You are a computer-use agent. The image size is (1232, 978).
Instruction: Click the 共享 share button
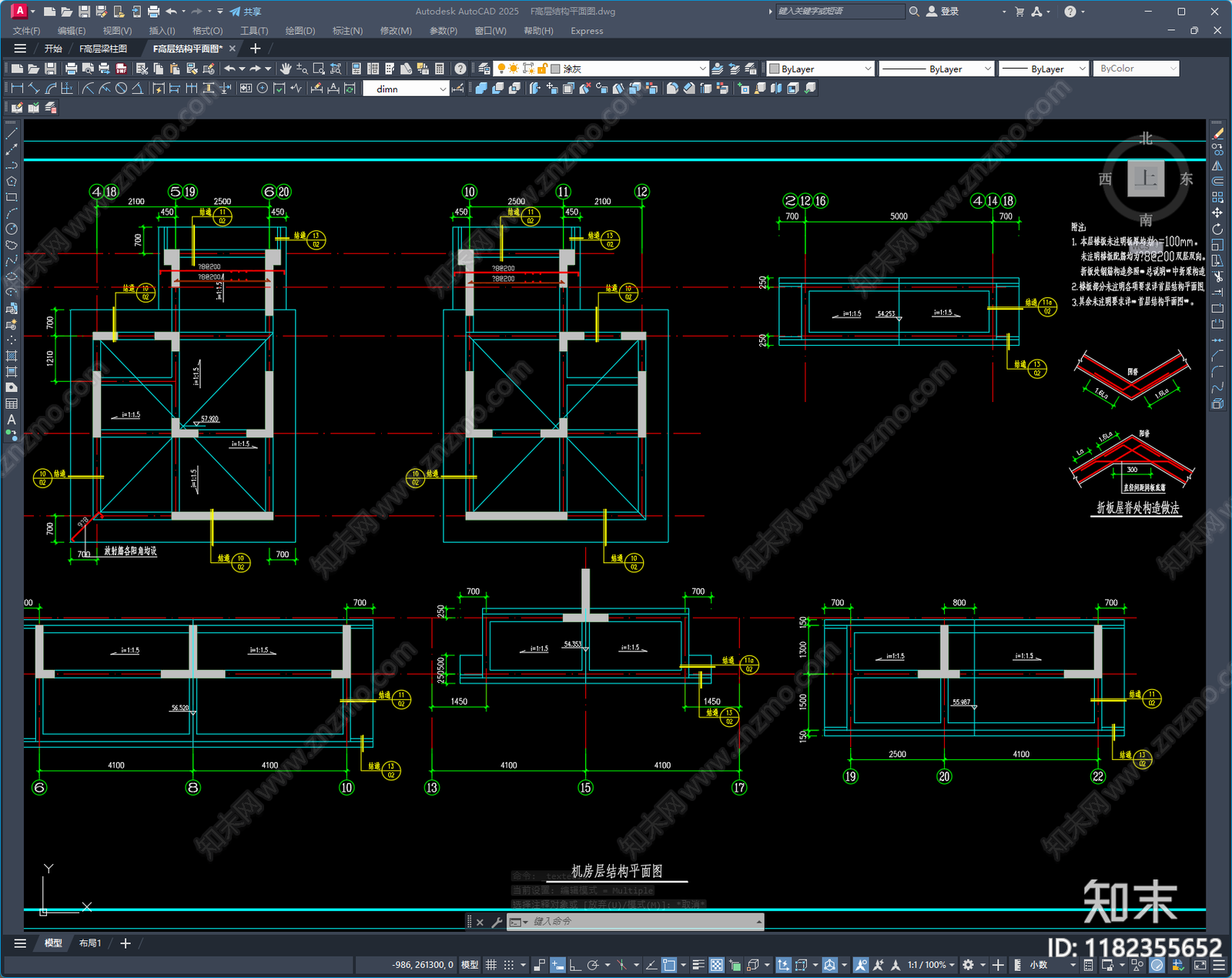246,12
